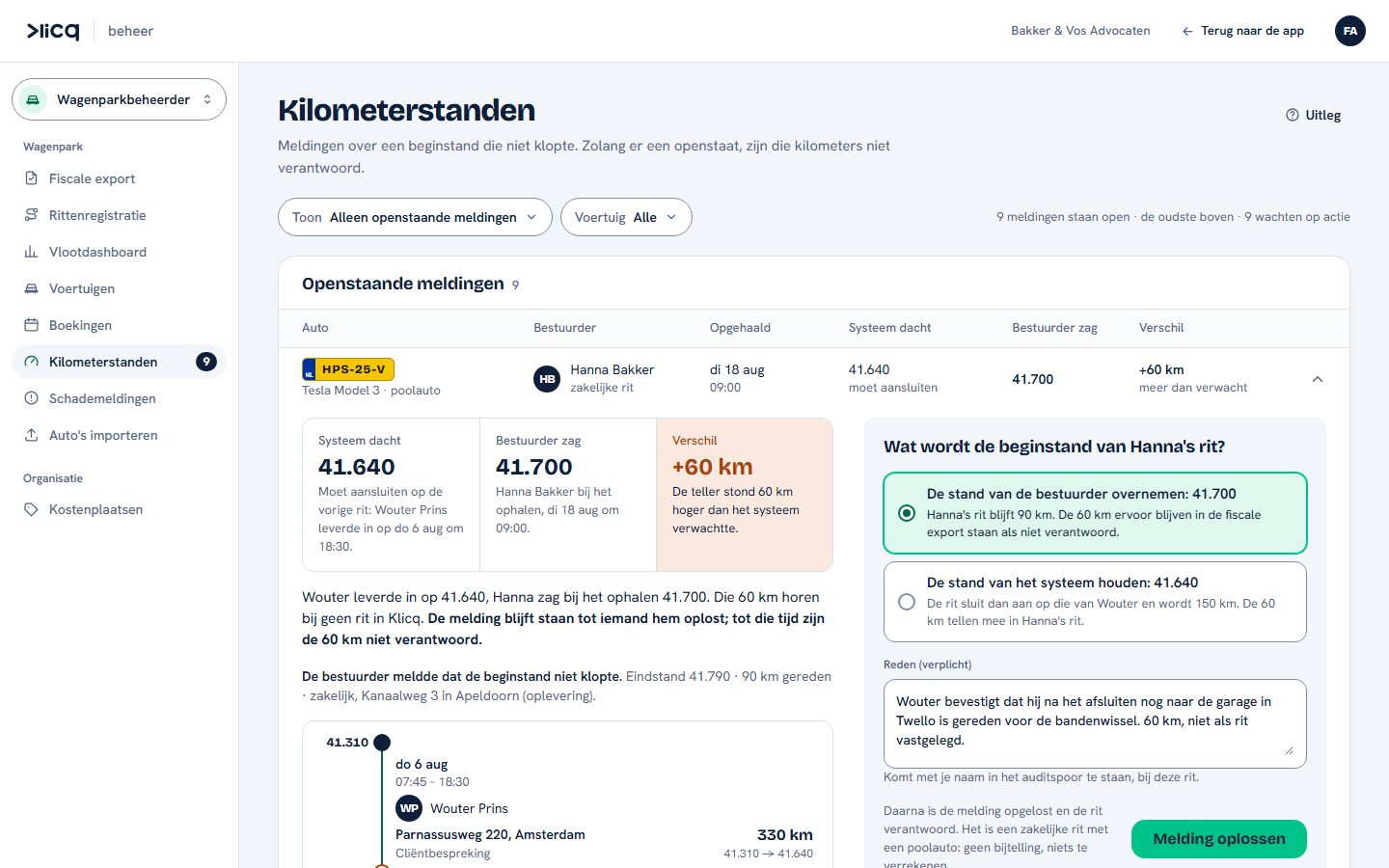
Task: Open Rittenregistratie in the sidebar
Action: (119, 215)
